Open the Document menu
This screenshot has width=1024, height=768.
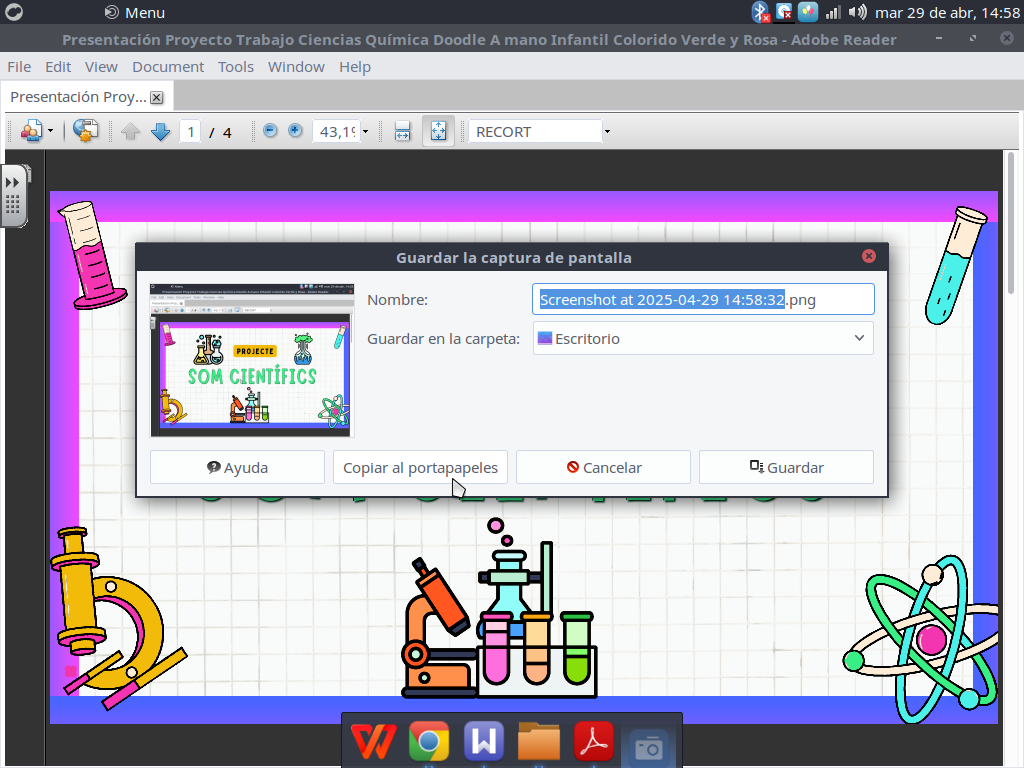[168, 67]
